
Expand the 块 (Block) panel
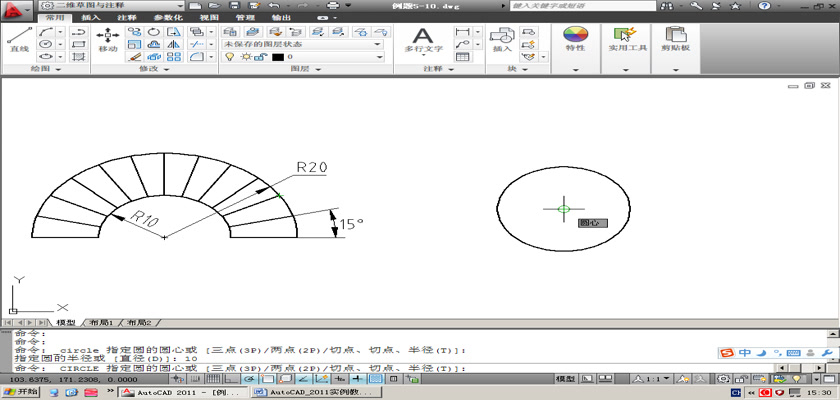[518, 69]
